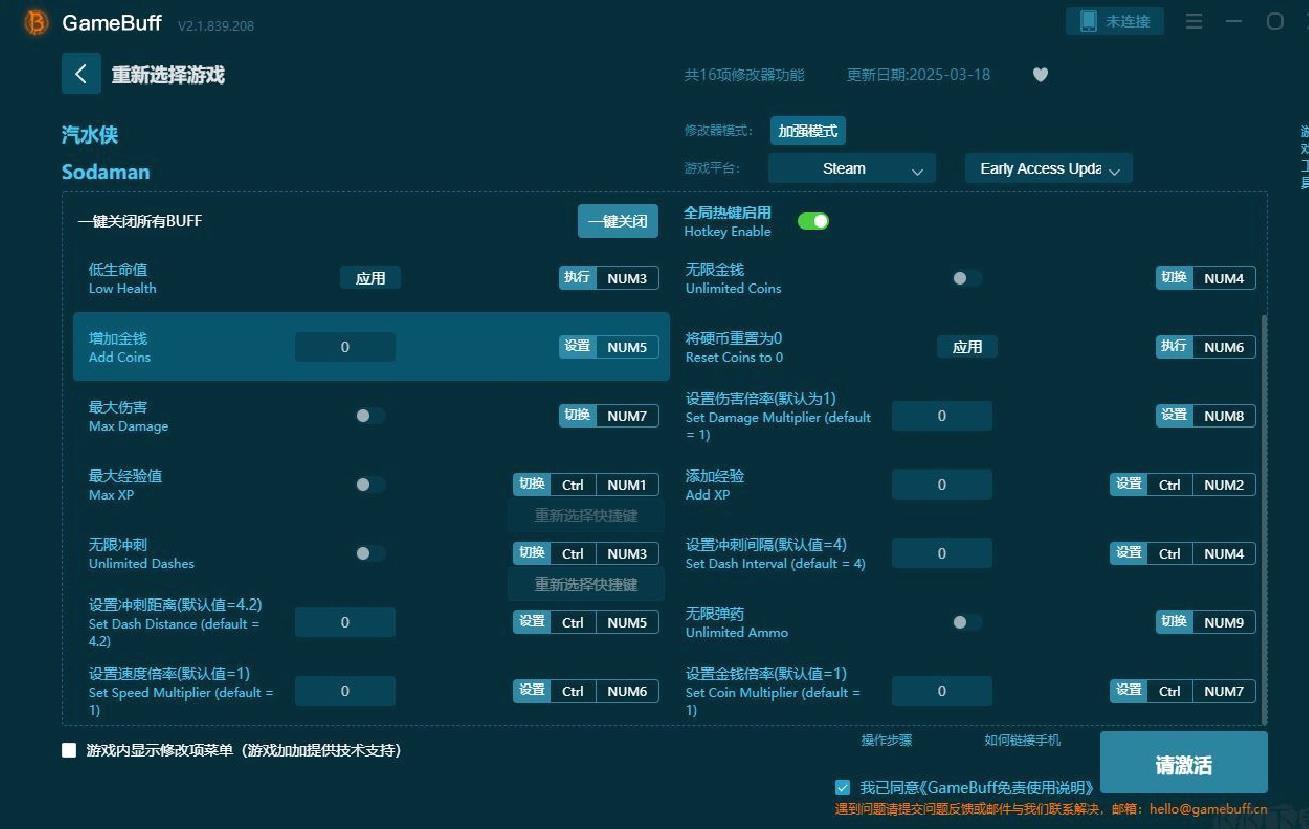The image size is (1309, 829).
Task: Turn on Max Damage toggle
Action: point(370,416)
